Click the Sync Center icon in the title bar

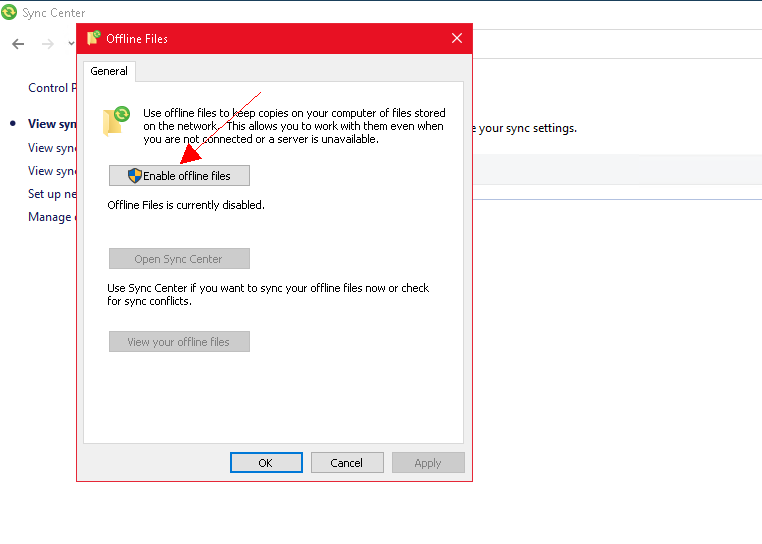10,13
